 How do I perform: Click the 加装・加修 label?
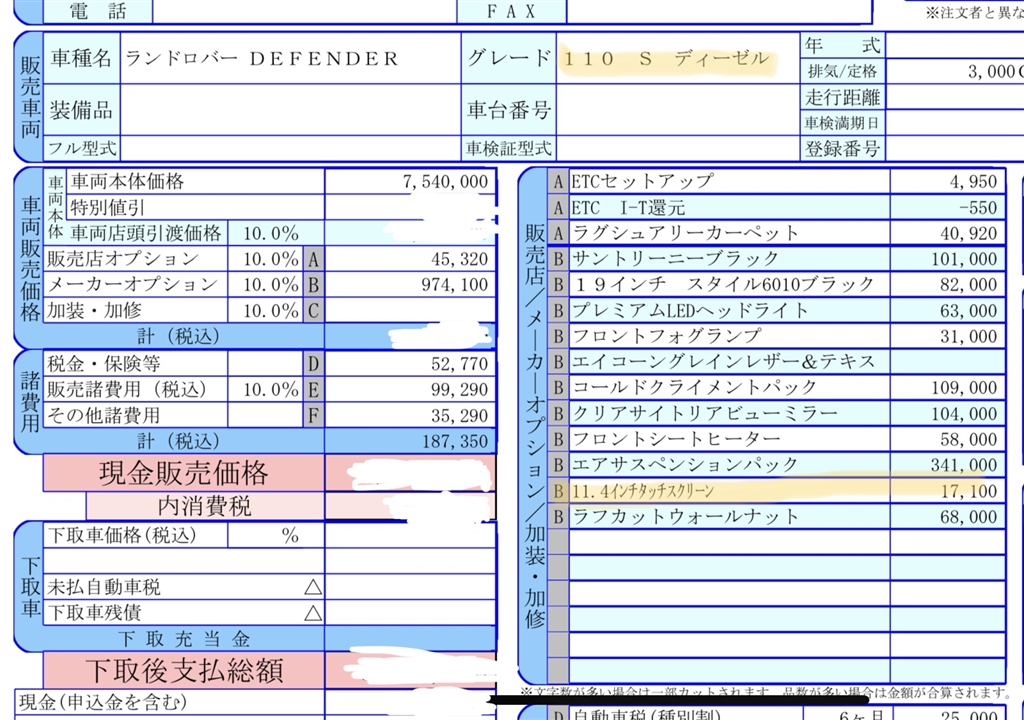tap(94, 311)
